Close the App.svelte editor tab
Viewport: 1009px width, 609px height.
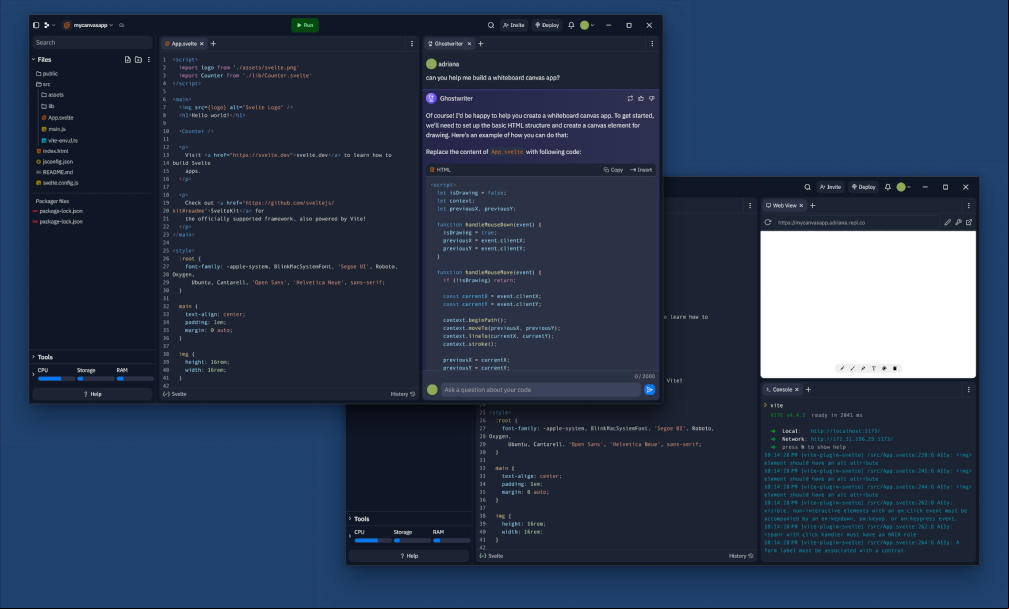pos(201,44)
